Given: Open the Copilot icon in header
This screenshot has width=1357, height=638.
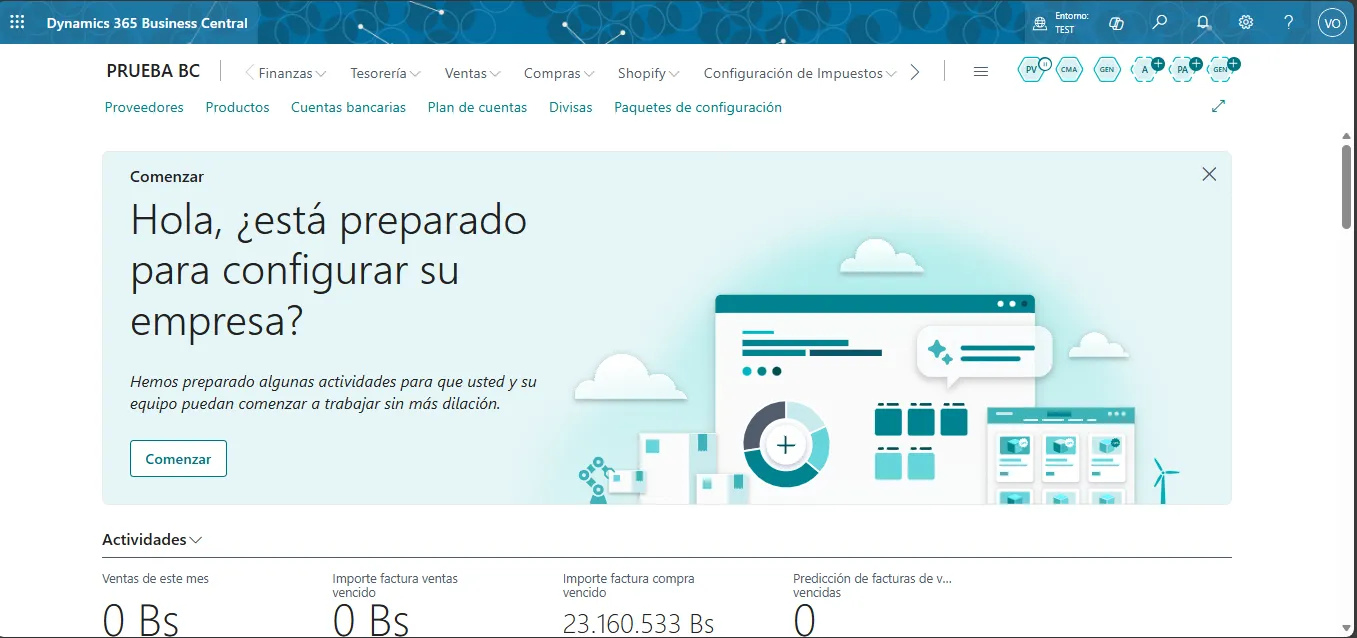Looking at the screenshot, I should tap(1117, 22).
